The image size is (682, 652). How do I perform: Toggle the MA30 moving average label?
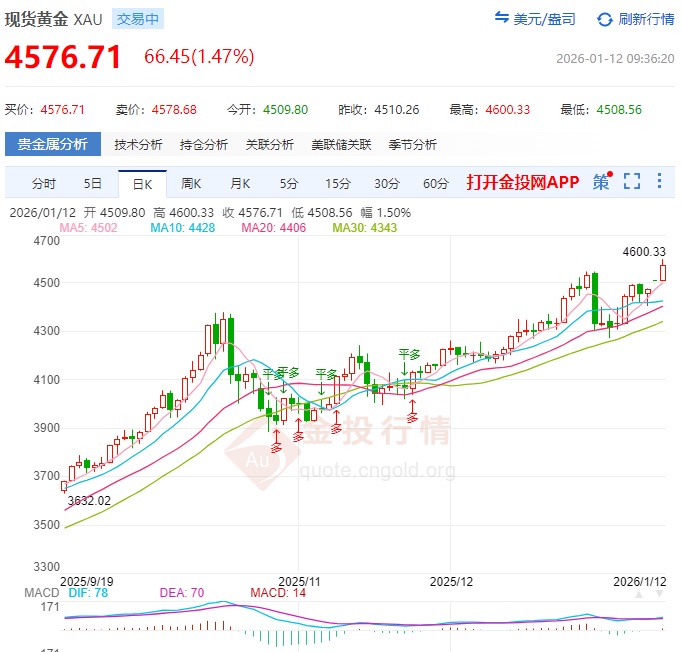[x=364, y=228]
